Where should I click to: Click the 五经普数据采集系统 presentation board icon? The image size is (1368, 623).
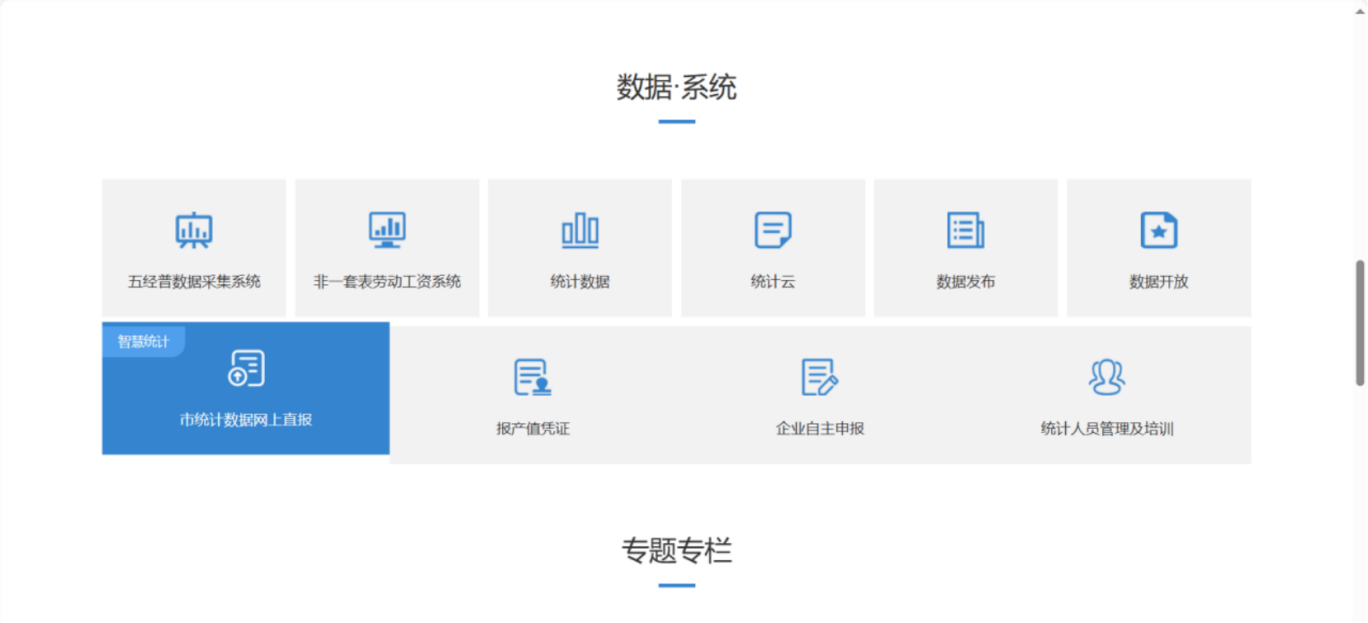(x=194, y=230)
